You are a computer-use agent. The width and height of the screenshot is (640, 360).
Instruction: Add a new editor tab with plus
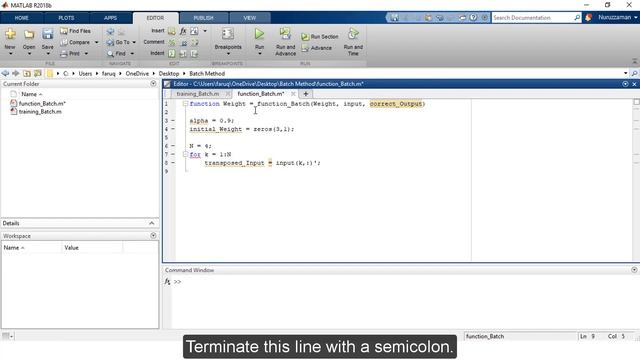coord(306,94)
